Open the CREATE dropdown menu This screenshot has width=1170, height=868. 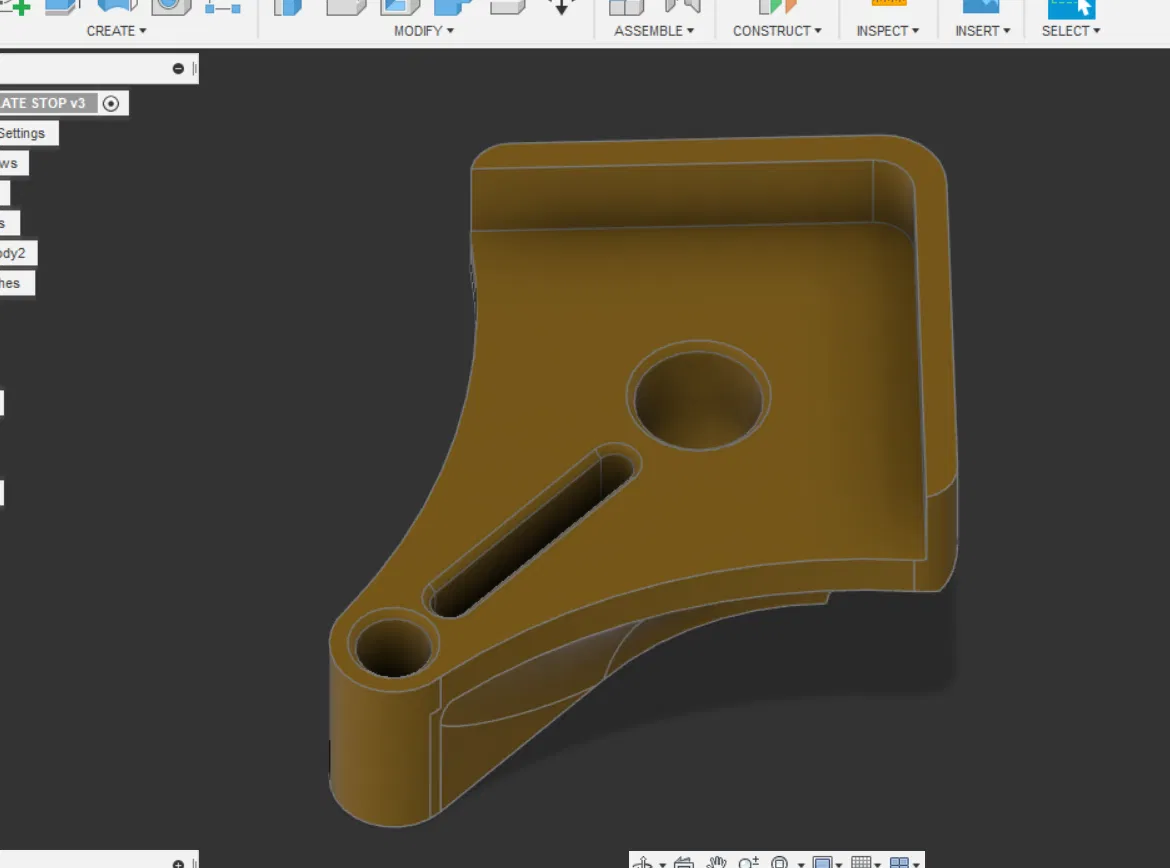116,31
